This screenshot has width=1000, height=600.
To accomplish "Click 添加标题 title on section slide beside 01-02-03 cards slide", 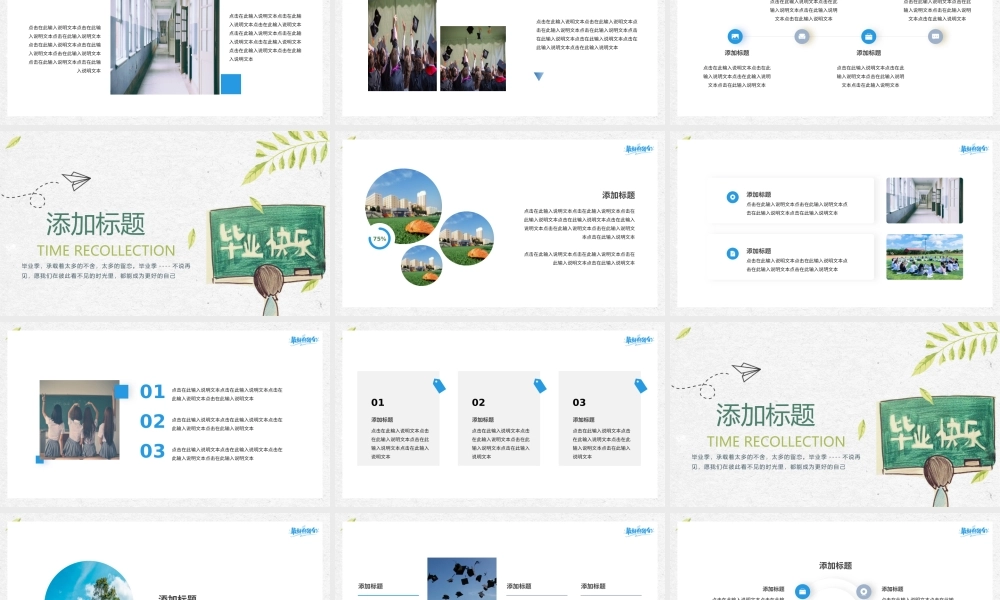I will coord(765,415).
